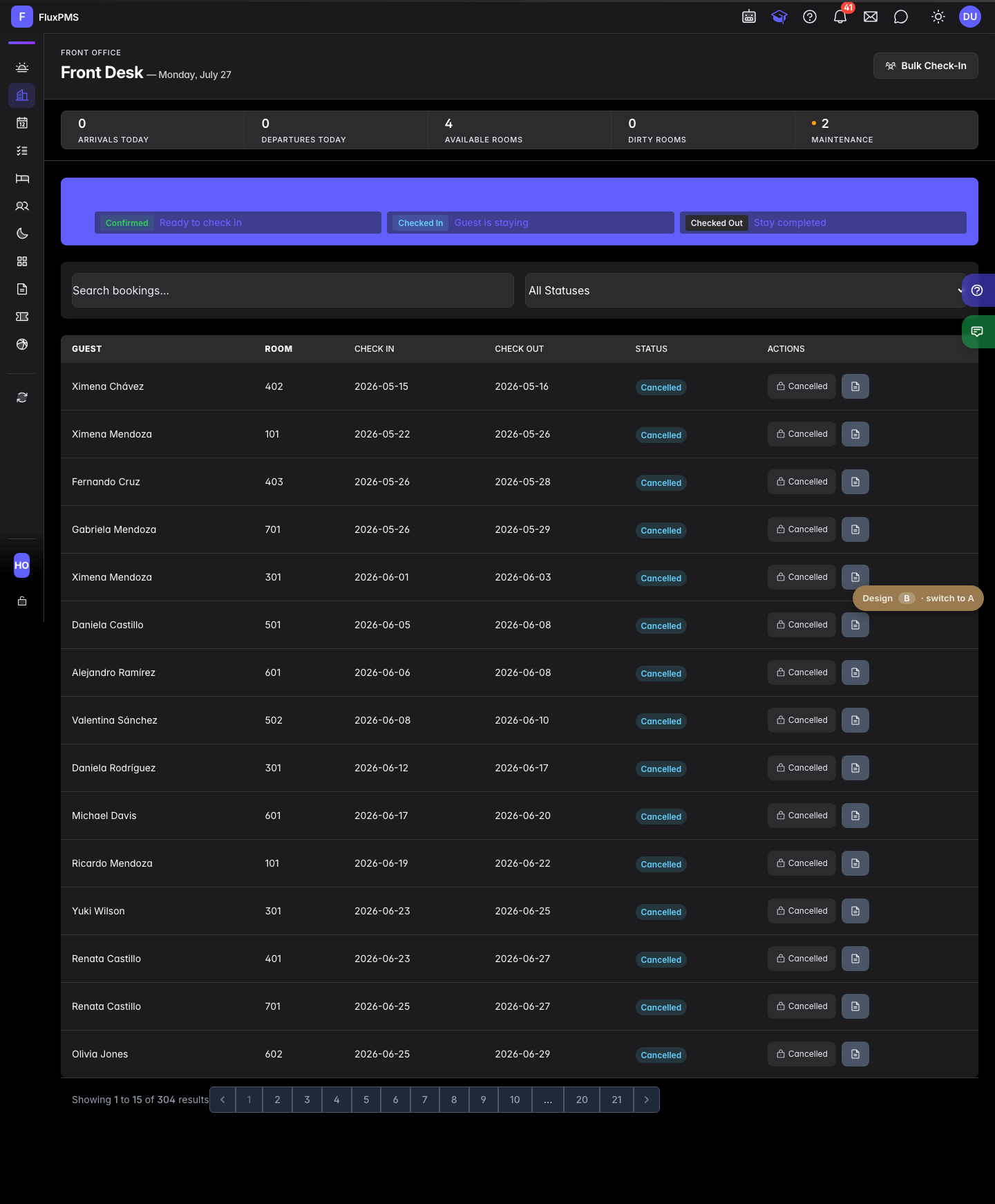Viewport: 995px width, 1204px height.
Task: Open the mail envelope icon
Action: [x=871, y=17]
